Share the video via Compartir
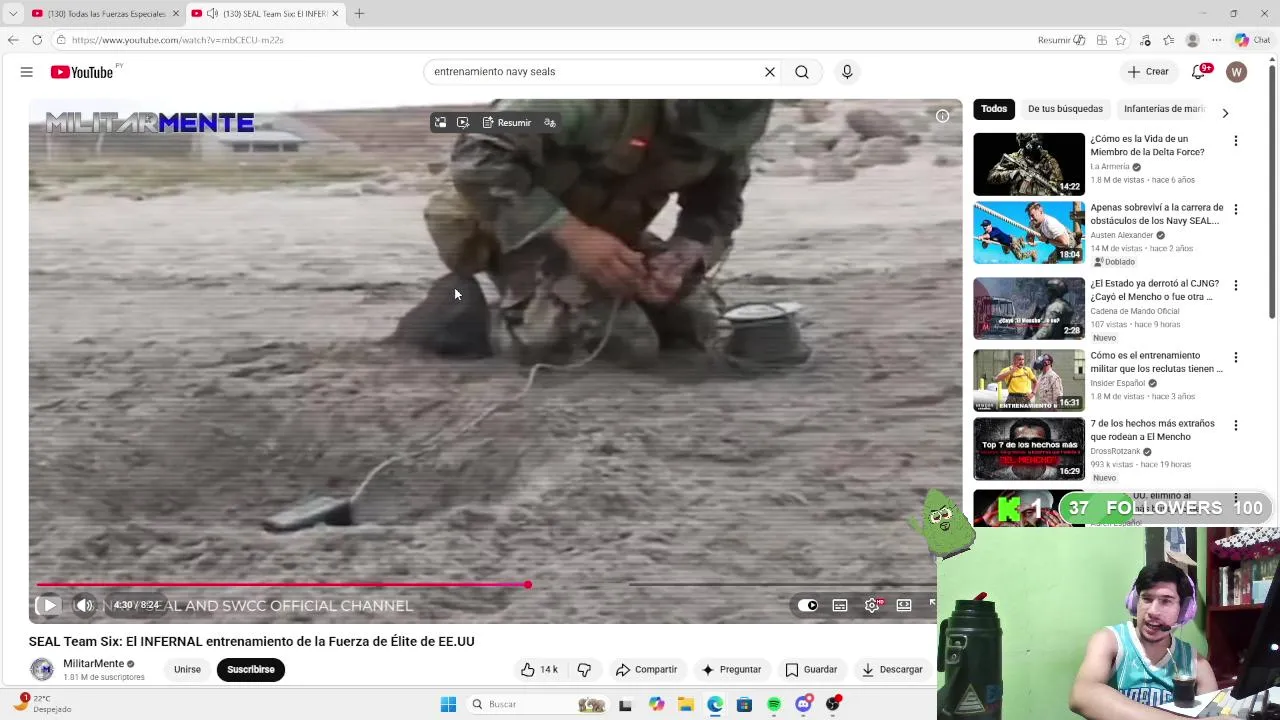Viewport: 1280px width, 720px height. tap(646, 670)
